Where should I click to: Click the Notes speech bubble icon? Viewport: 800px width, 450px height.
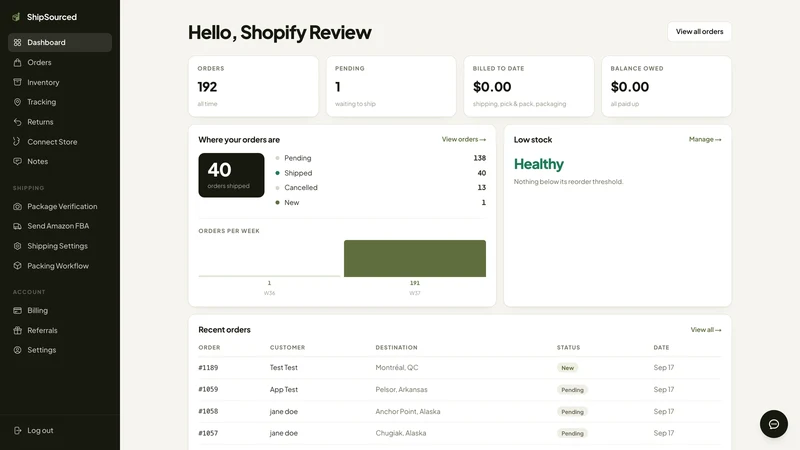point(17,161)
